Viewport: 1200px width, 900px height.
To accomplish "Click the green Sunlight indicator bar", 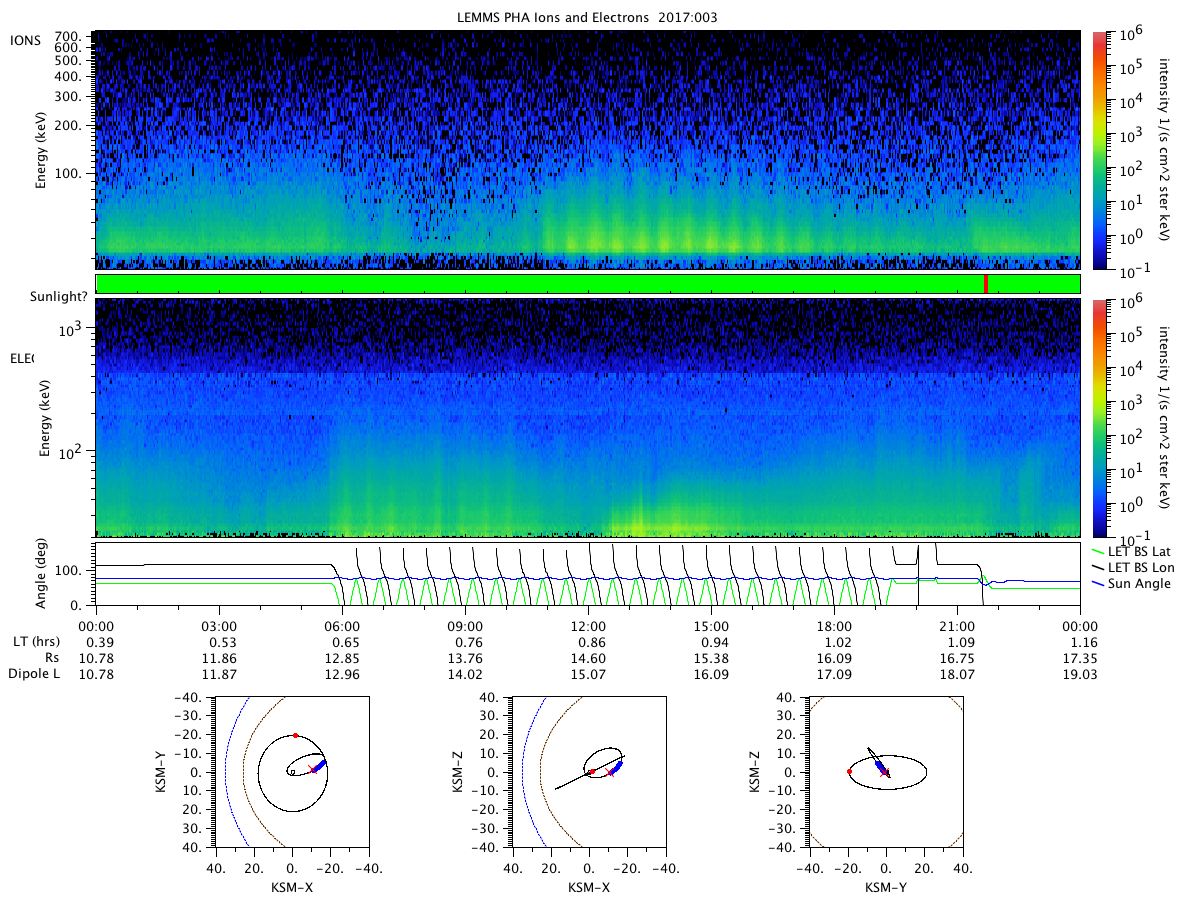I will click(x=587, y=284).
